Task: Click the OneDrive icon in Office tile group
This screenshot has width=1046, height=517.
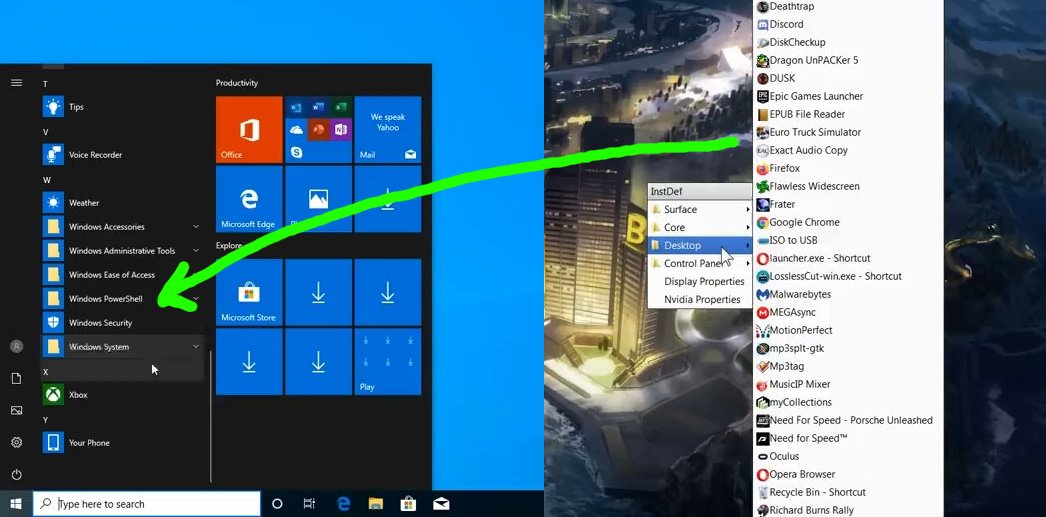Action: pyautogui.click(x=296, y=129)
